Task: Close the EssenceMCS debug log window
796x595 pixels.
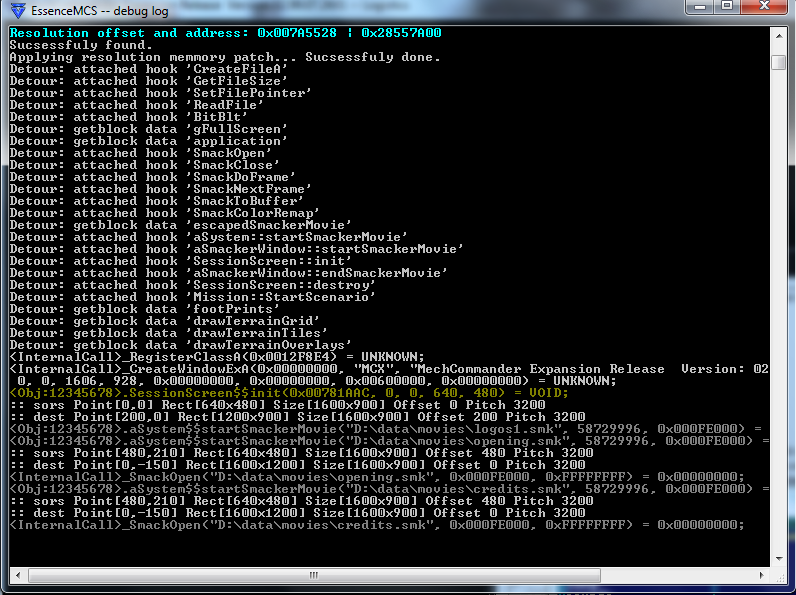Action: (x=764, y=7)
